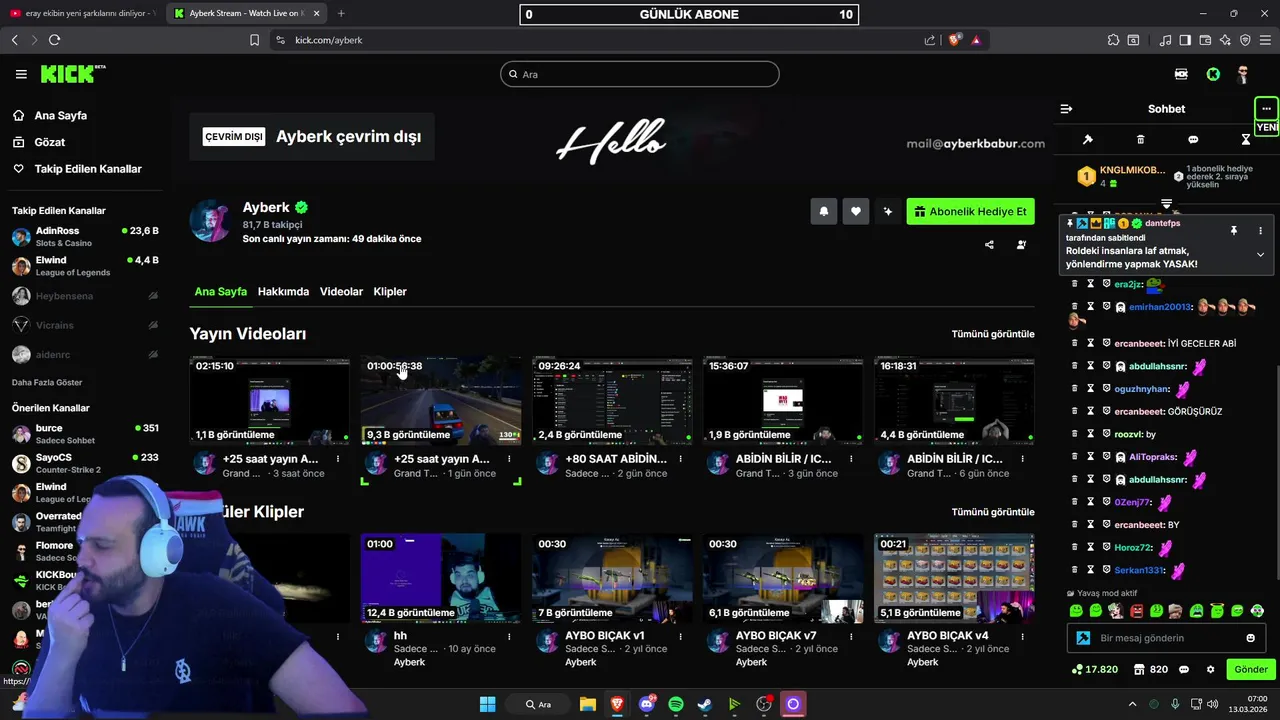This screenshot has width=1280, height=720.
Task: Expand the pinned message chevron
Action: pos(1260,255)
